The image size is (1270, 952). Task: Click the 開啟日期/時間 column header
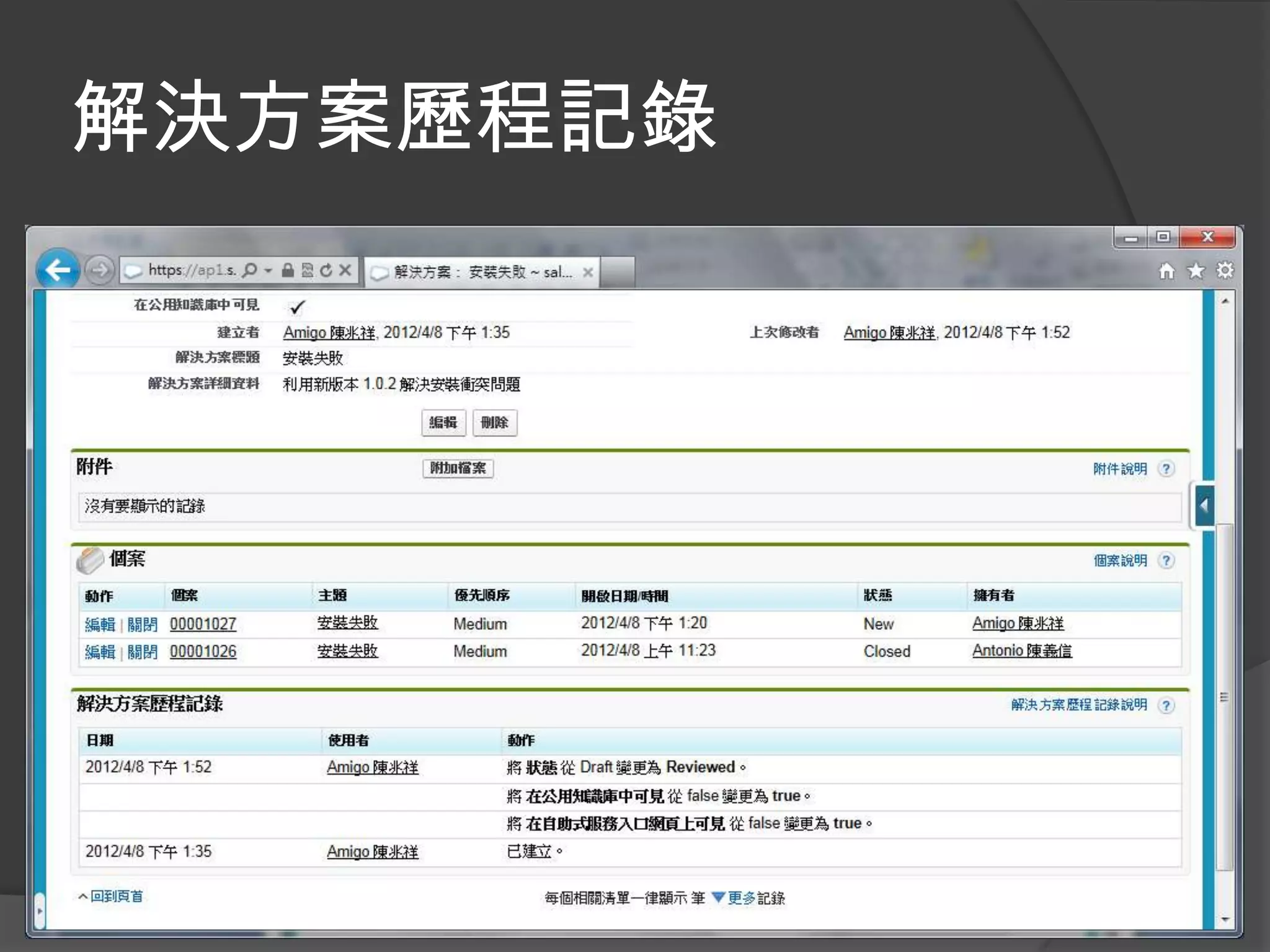pyautogui.click(x=624, y=596)
